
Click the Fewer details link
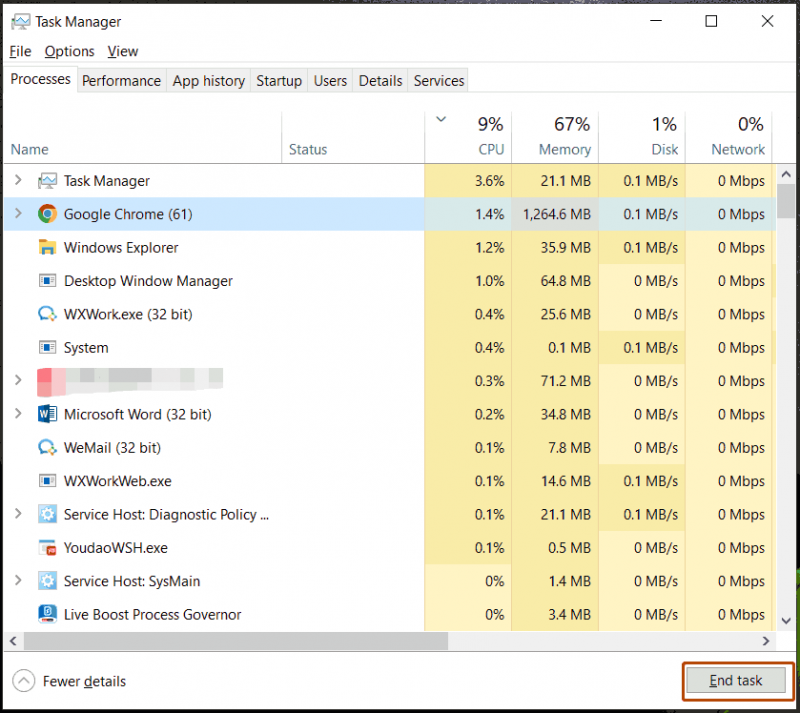pos(84,681)
